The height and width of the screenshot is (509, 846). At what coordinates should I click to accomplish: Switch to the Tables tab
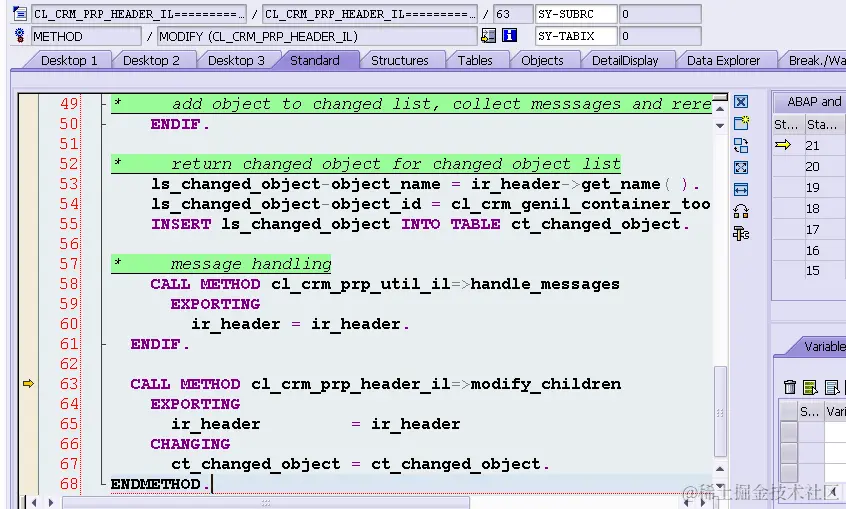click(x=475, y=60)
